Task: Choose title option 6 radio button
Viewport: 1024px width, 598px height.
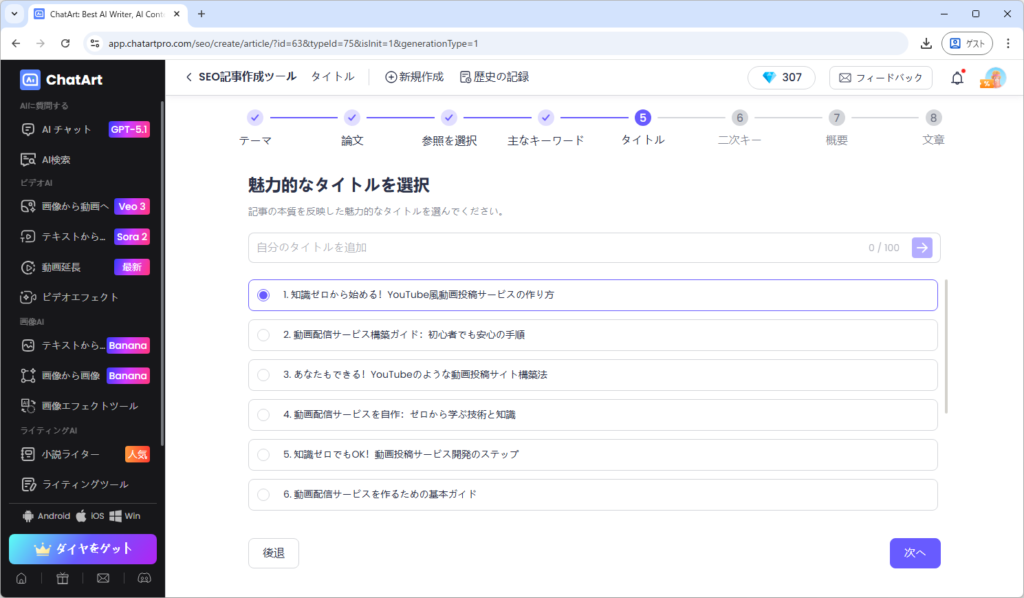Action: tap(263, 494)
